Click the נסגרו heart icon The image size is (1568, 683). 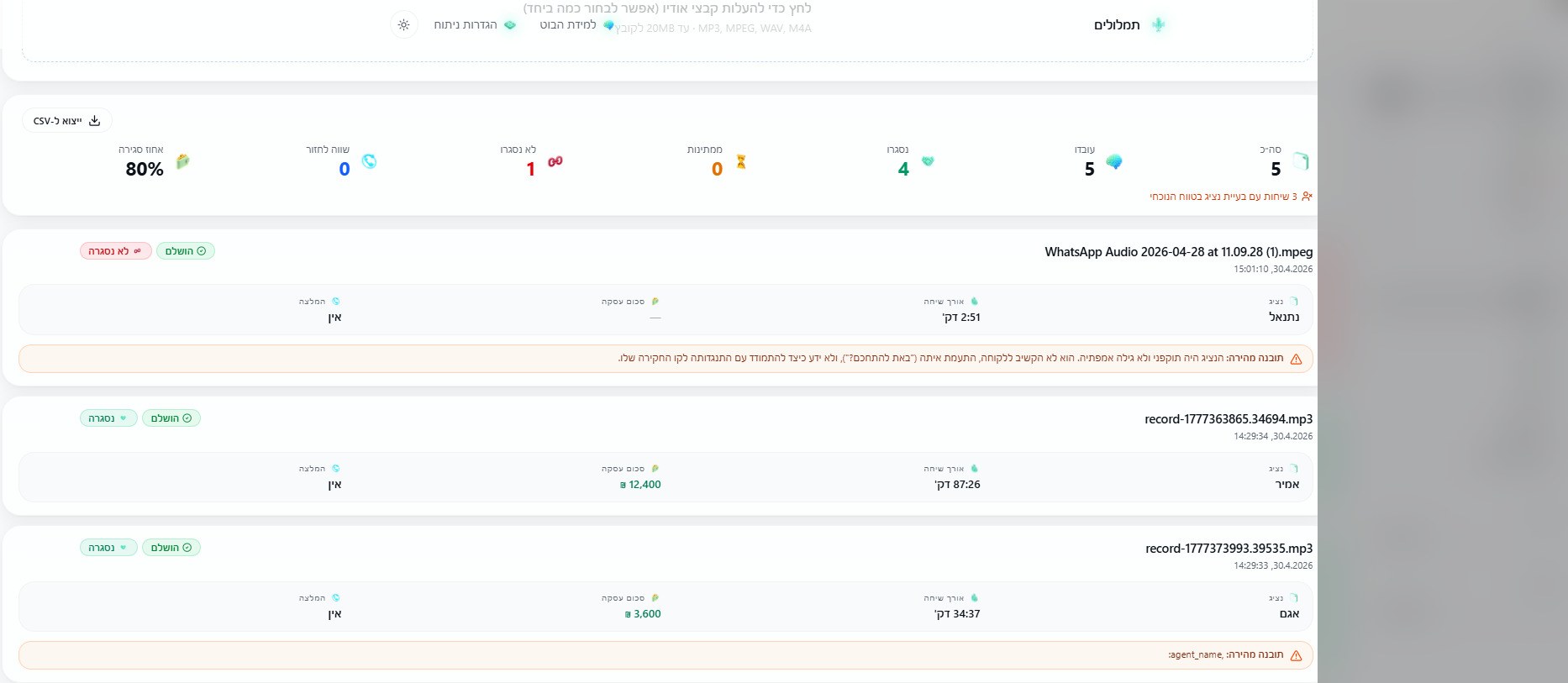(928, 161)
